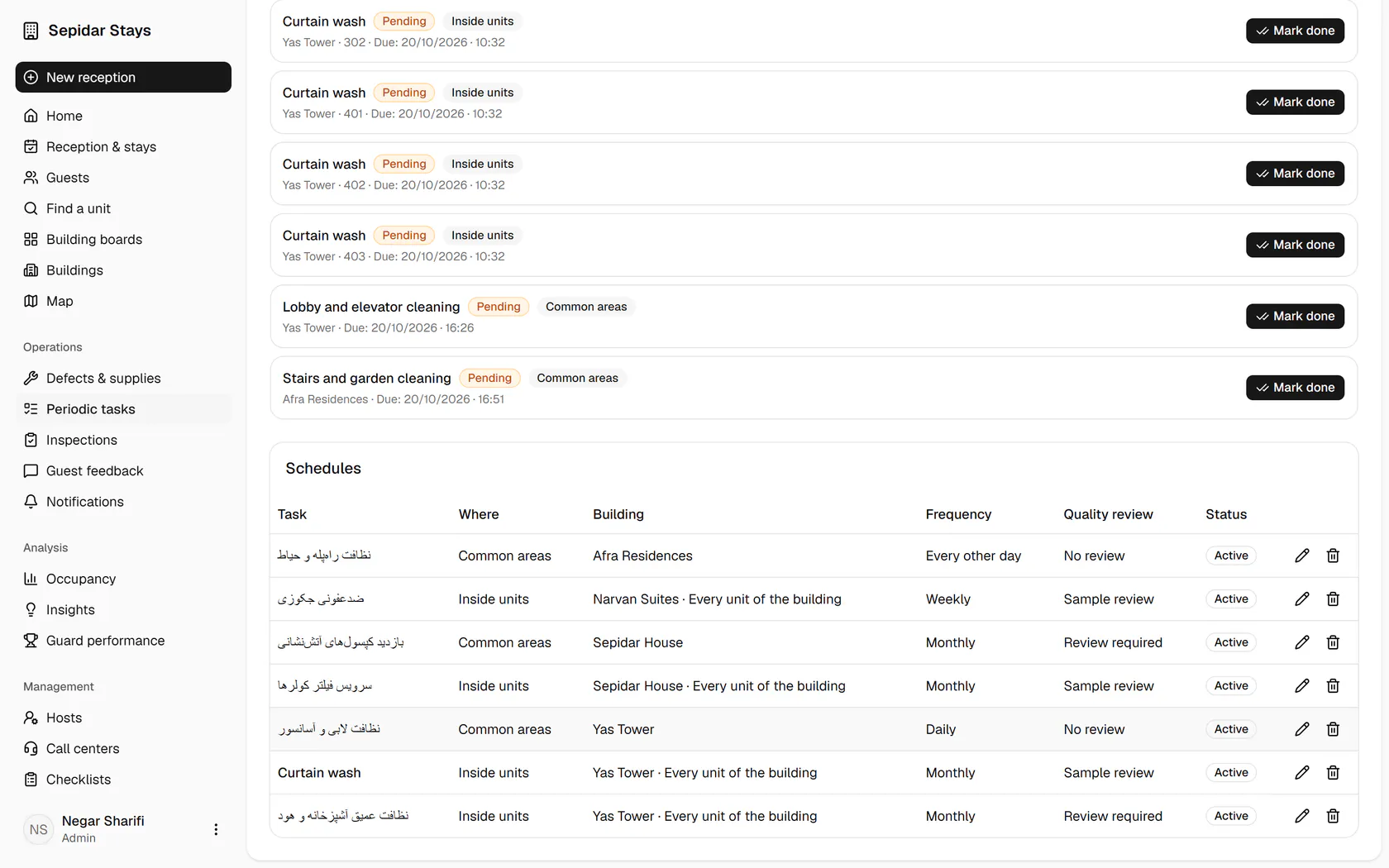The width and height of the screenshot is (1389, 868).
Task: Click the Frequency column header
Action: pos(958,514)
